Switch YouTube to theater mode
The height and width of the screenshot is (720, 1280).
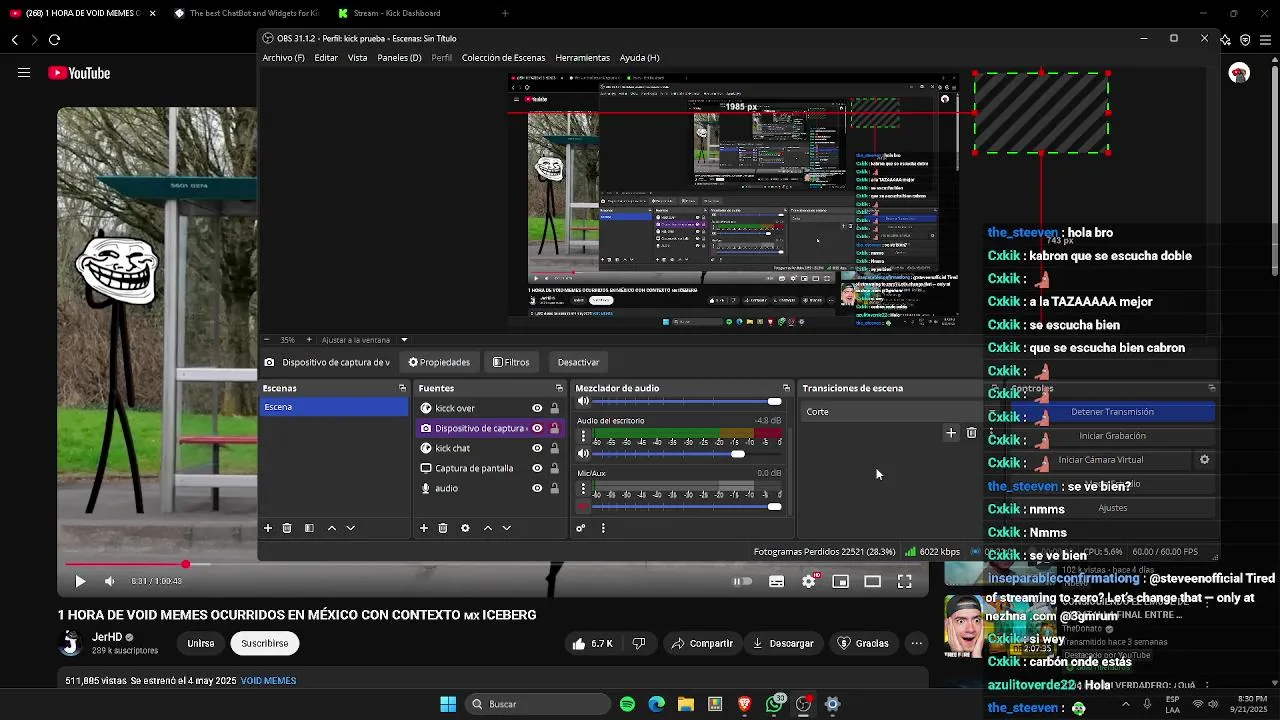[873, 581]
